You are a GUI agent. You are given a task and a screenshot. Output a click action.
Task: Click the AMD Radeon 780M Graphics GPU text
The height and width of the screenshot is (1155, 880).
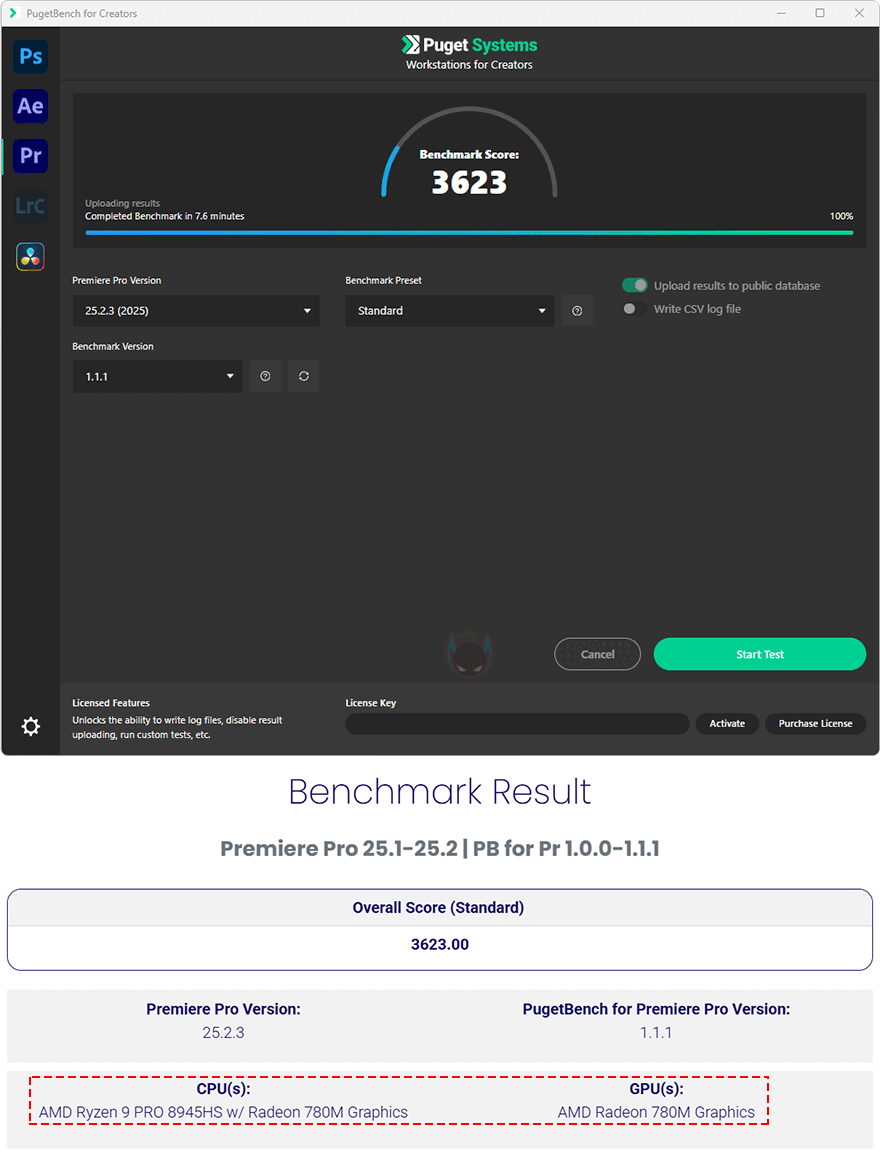click(656, 1112)
